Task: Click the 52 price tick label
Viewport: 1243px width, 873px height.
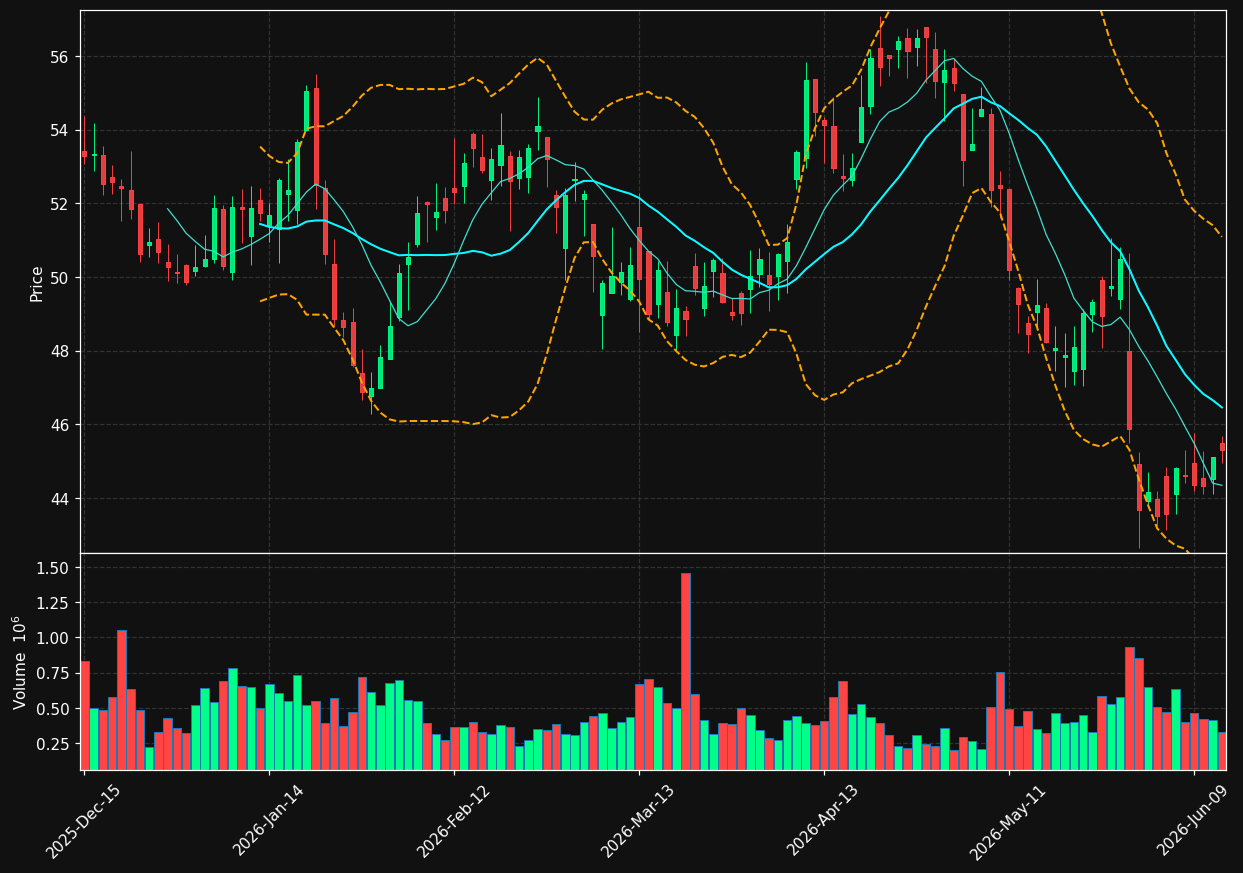Action: [x=62, y=204]
